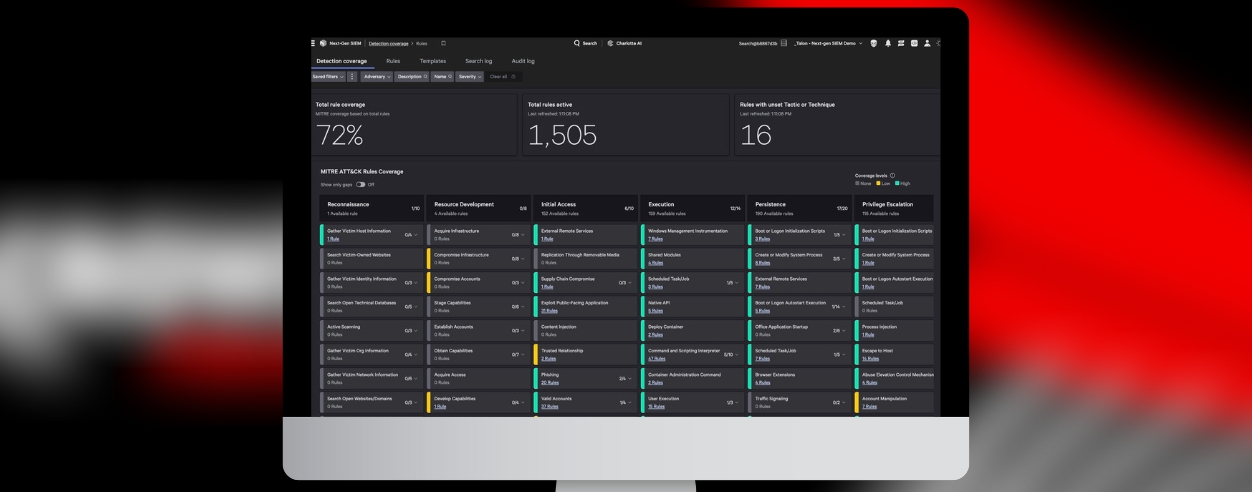The image size is (1252, 492).
Task: Open the Saved filters dropdown
Action: pos(328,77)
